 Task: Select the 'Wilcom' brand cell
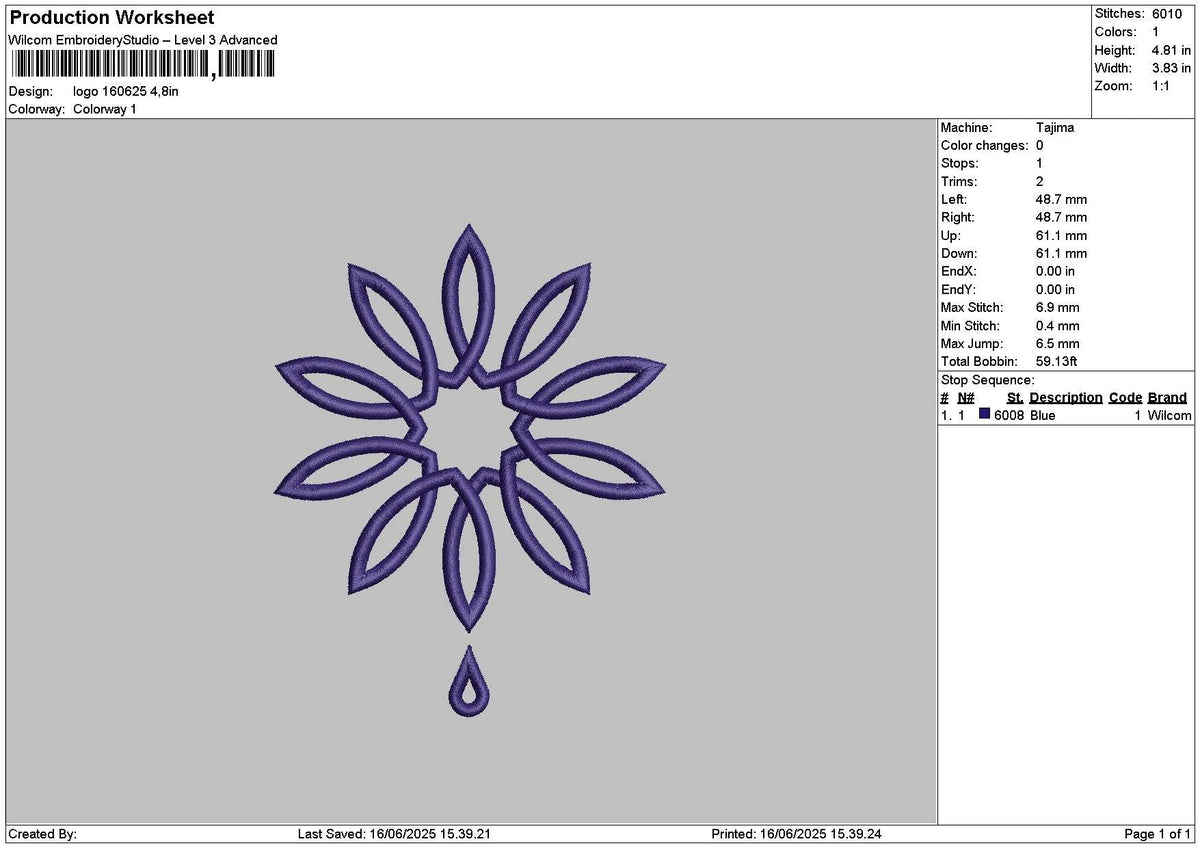1170,416
